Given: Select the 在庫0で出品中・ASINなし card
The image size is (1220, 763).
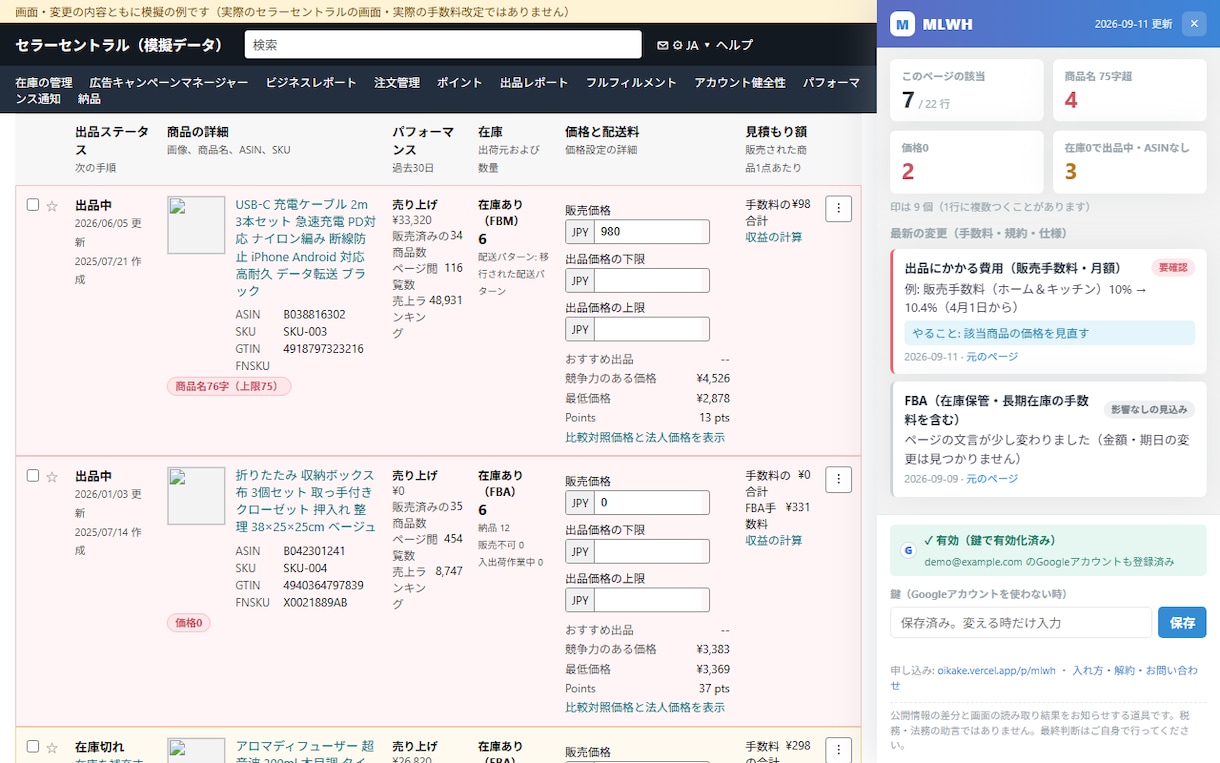Looking at the screenshot, I should coord(1130,162).
